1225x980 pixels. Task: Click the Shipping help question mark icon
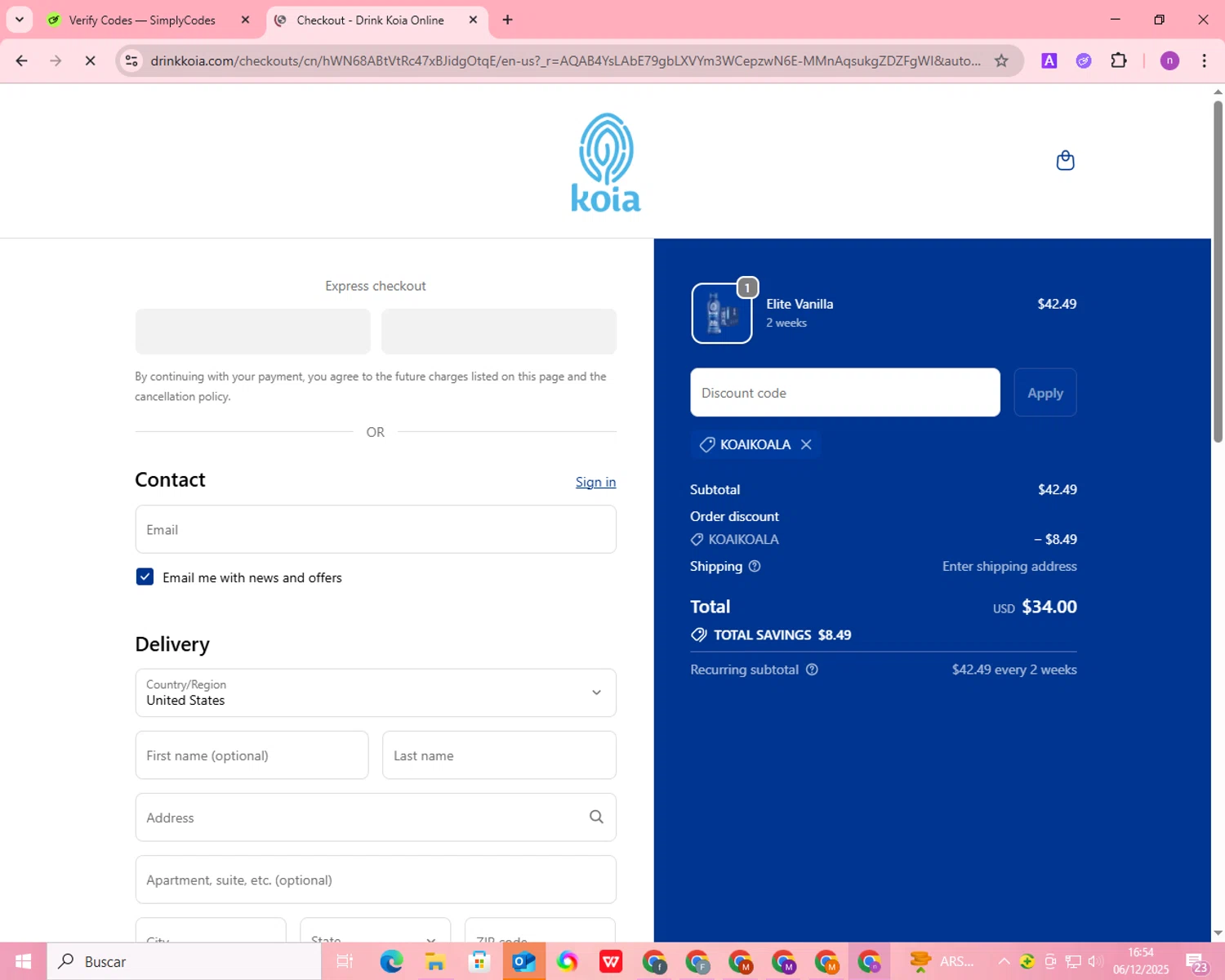755,566
